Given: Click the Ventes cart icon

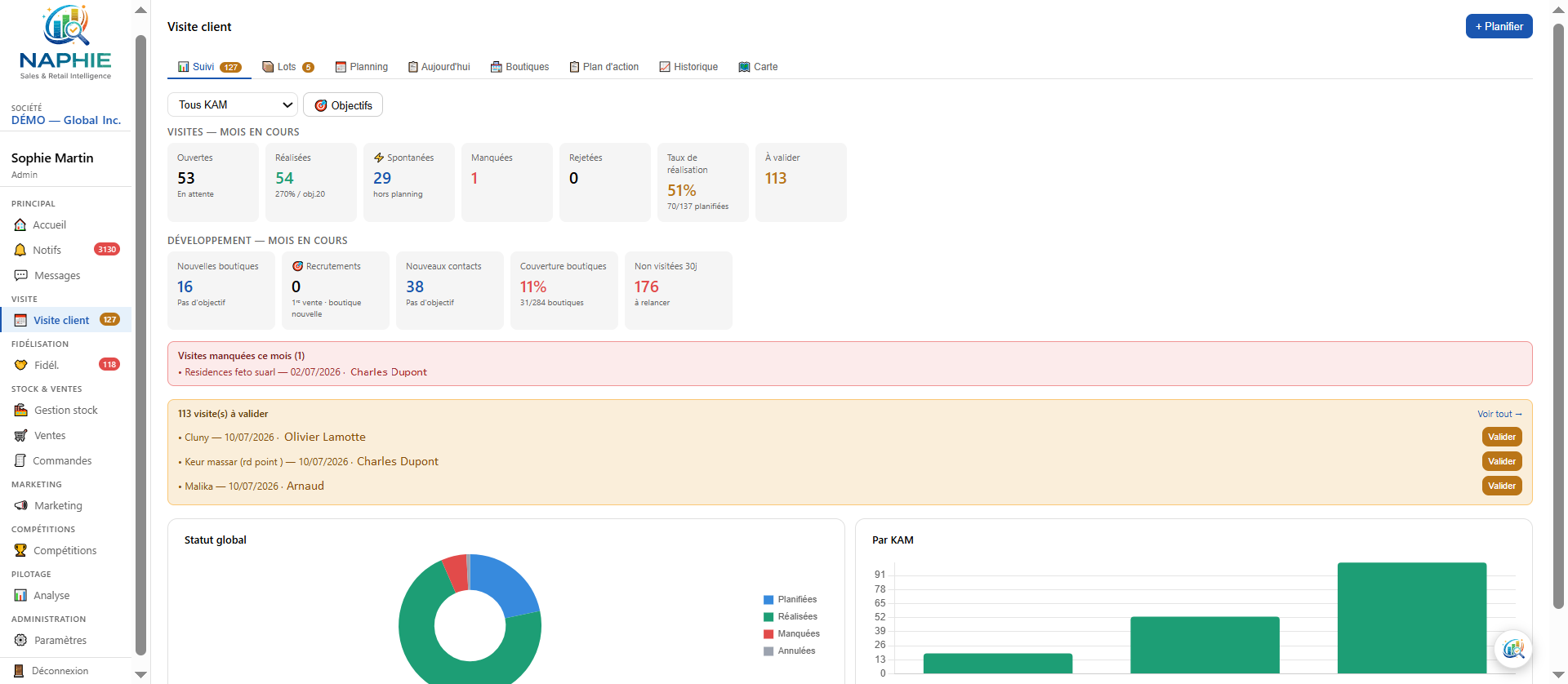Looking at the screenshot, I should tap(20, 435).
